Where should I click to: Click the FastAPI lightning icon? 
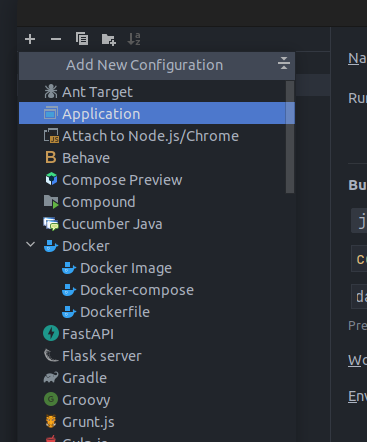(51, 333)
